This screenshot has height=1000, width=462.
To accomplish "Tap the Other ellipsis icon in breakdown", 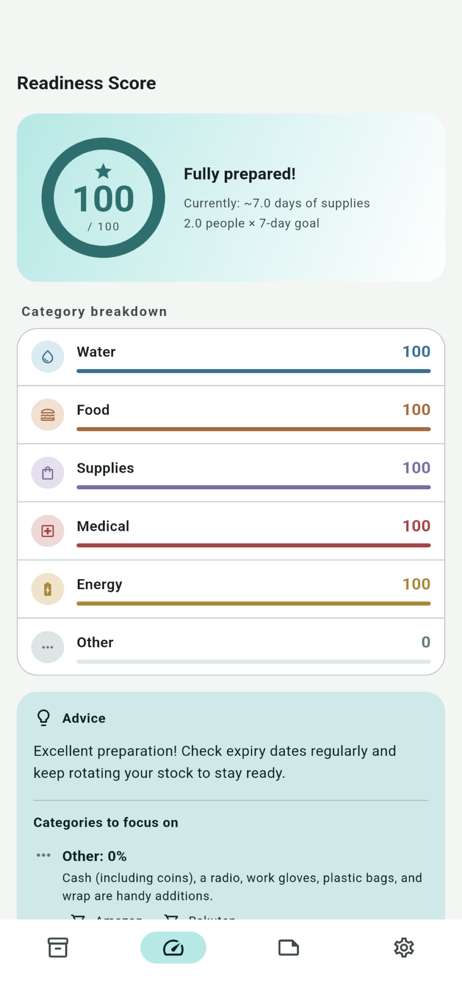I will (x=48, y=647).
